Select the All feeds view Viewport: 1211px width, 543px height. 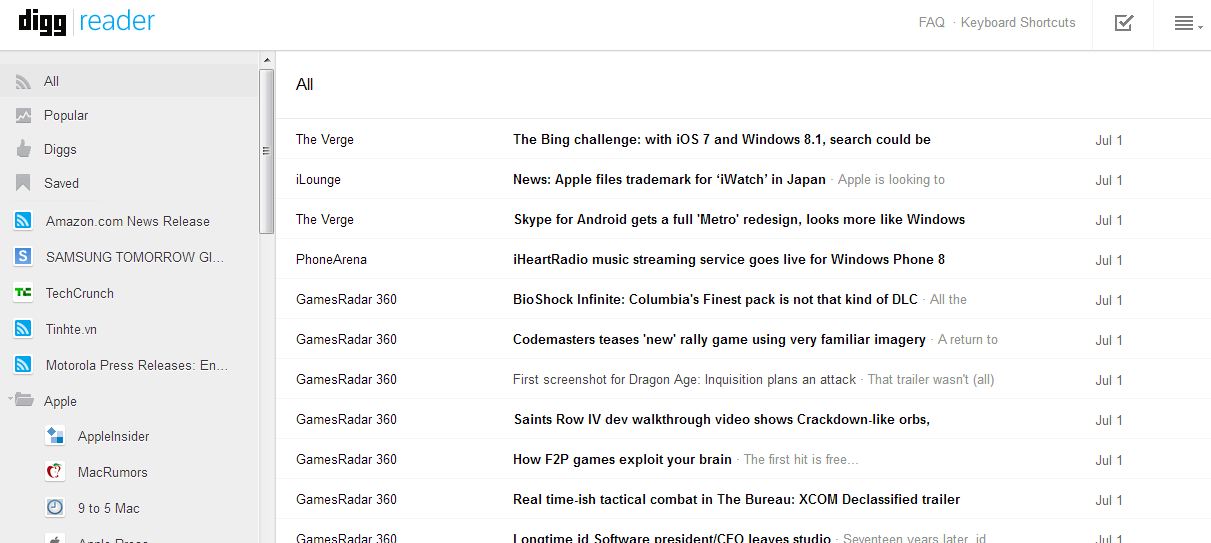pos(51,81)
